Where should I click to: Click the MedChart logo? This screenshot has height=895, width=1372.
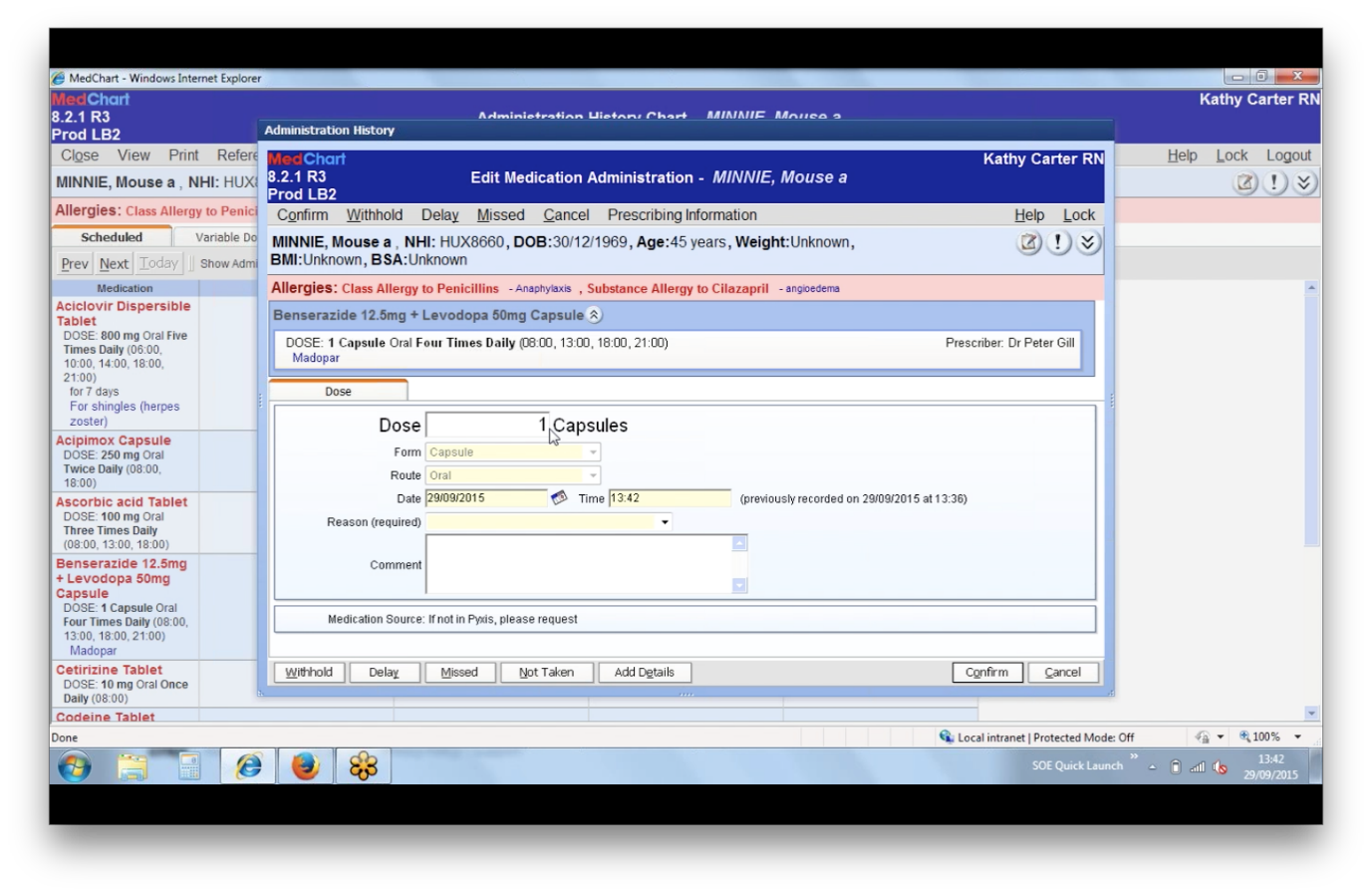tap(306, 158)
